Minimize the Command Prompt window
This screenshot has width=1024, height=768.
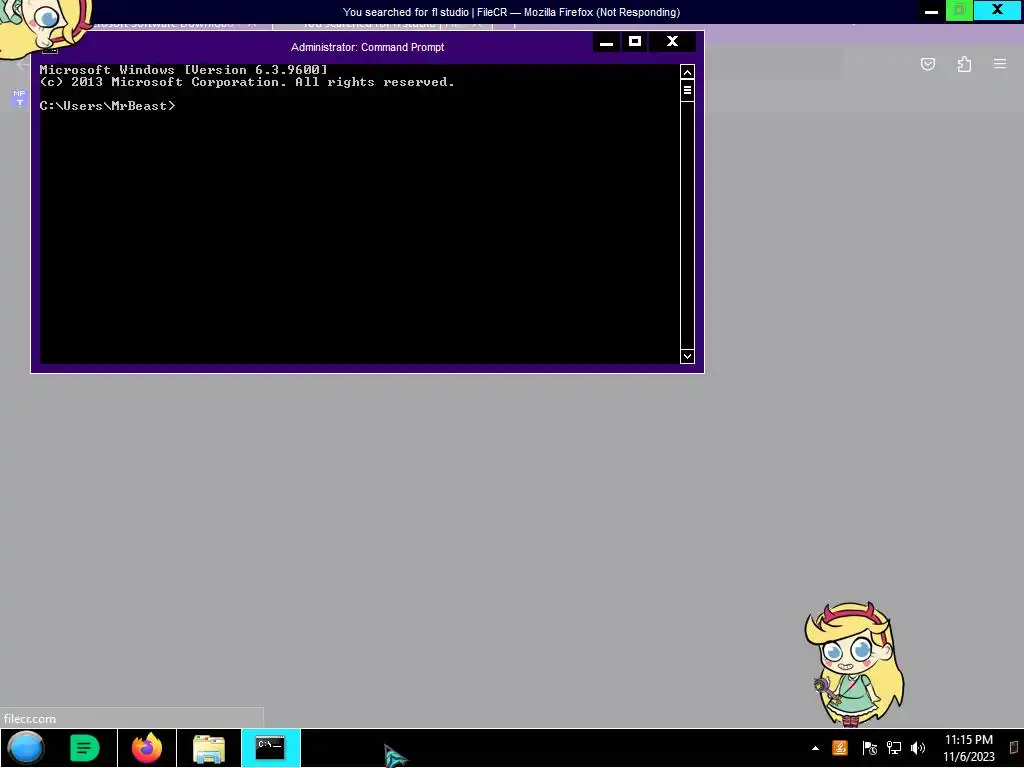[x=606, y=42]
